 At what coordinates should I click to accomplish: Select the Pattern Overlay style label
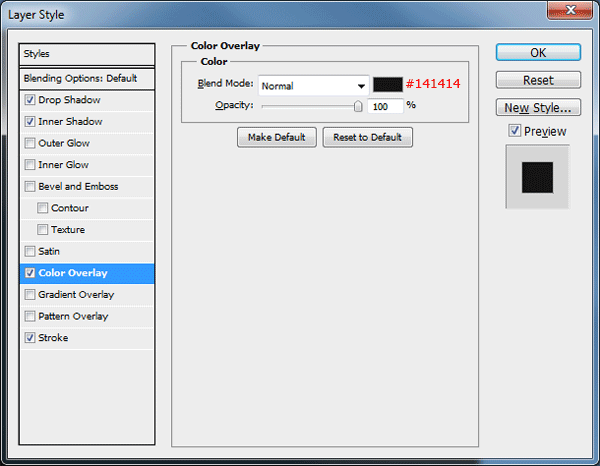coord(73,316)
